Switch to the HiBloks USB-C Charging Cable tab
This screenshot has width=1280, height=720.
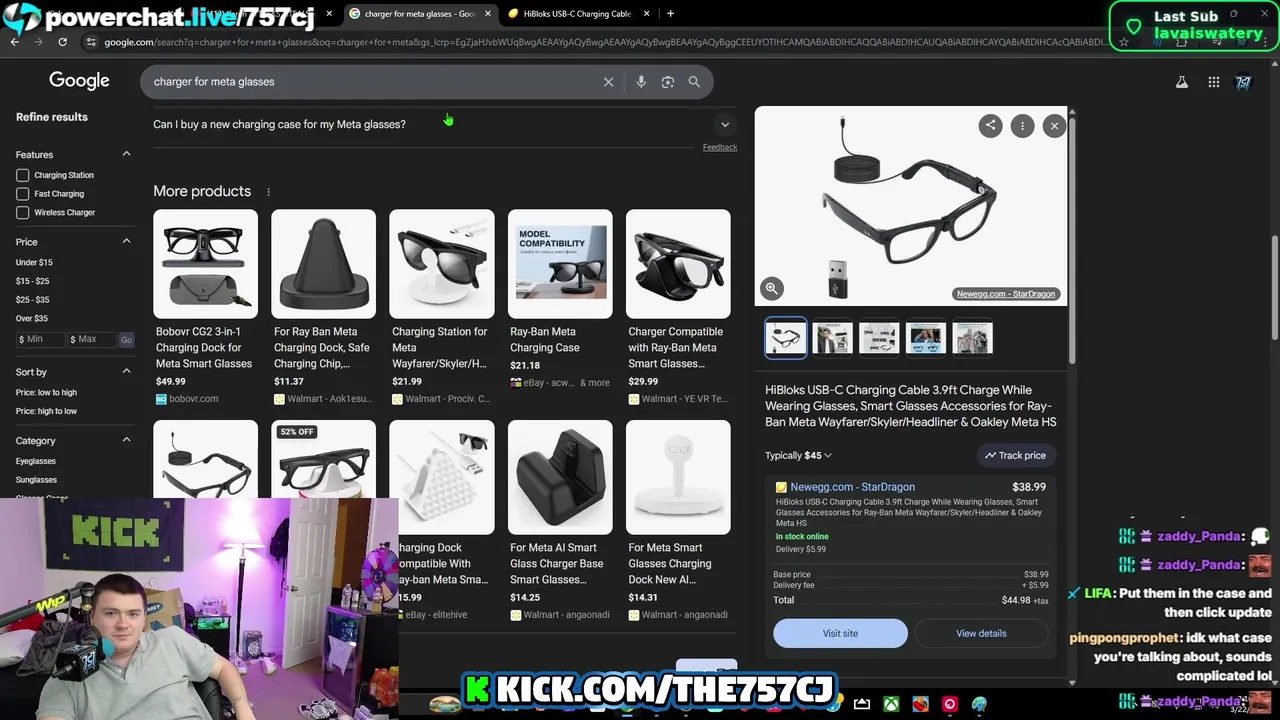click(577, 14)
